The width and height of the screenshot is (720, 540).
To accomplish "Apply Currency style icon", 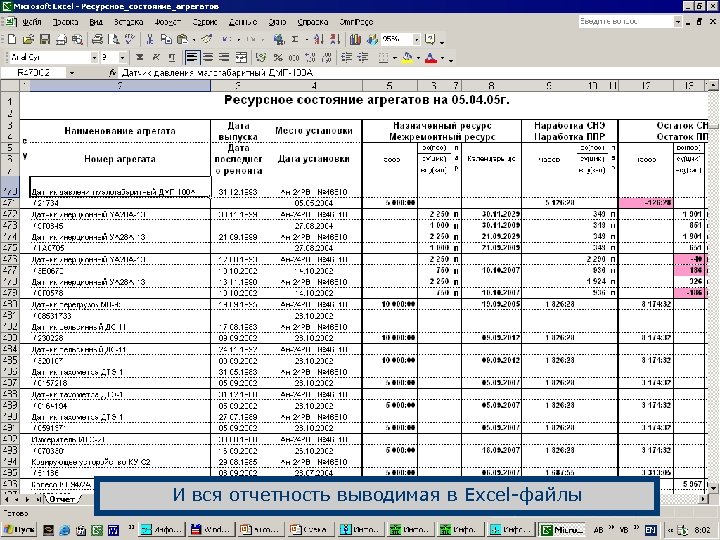I will pyautogui.click(x=261, y=57).
